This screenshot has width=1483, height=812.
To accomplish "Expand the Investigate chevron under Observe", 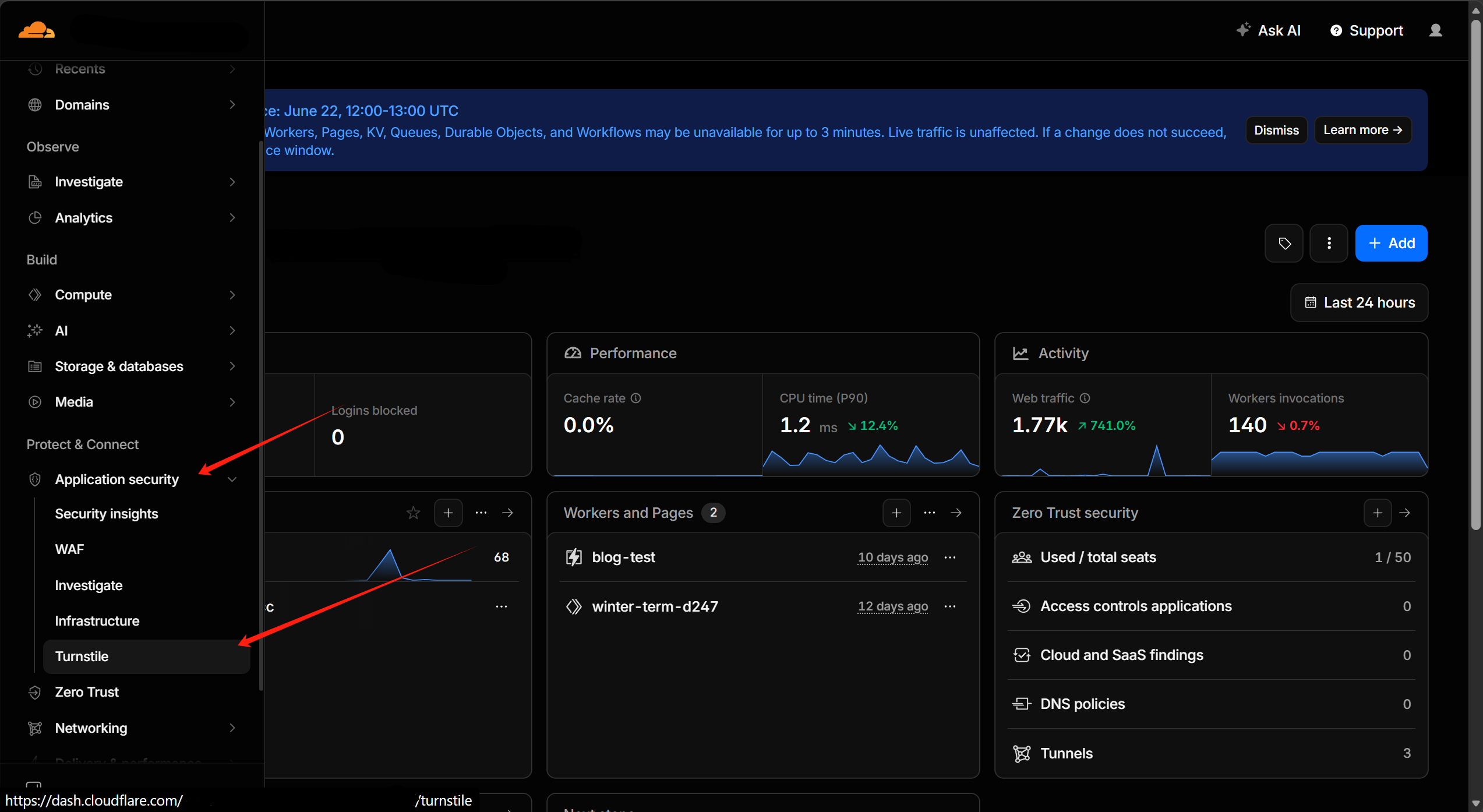I will tap(232, 182).
